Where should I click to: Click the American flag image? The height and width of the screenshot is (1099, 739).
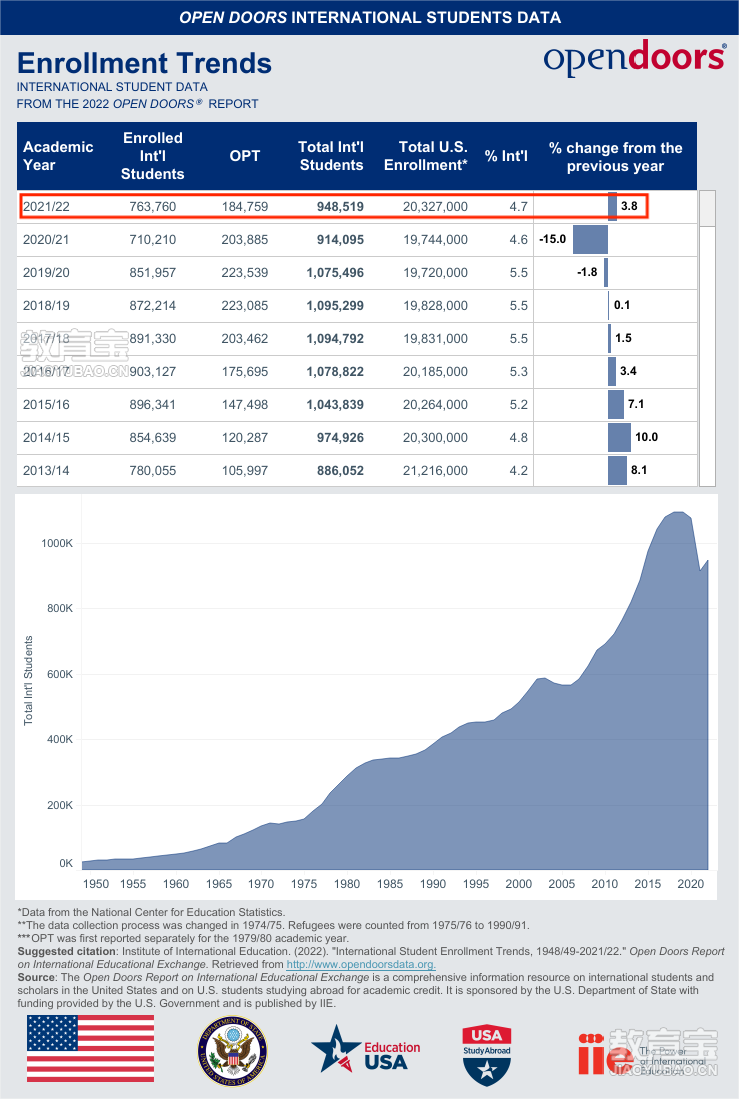(90, 1049)
